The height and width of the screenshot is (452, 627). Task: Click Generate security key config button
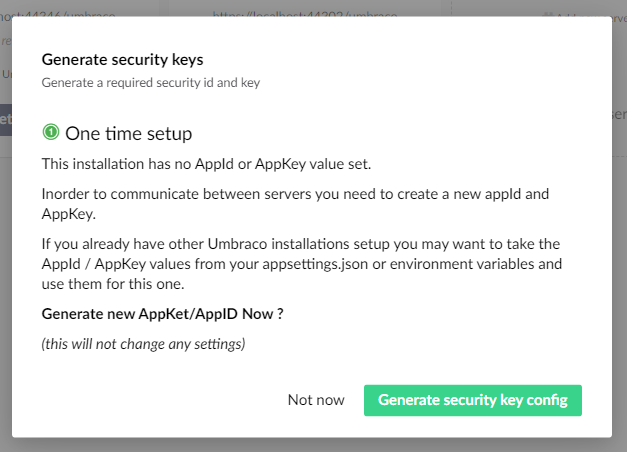coord(473,400)
